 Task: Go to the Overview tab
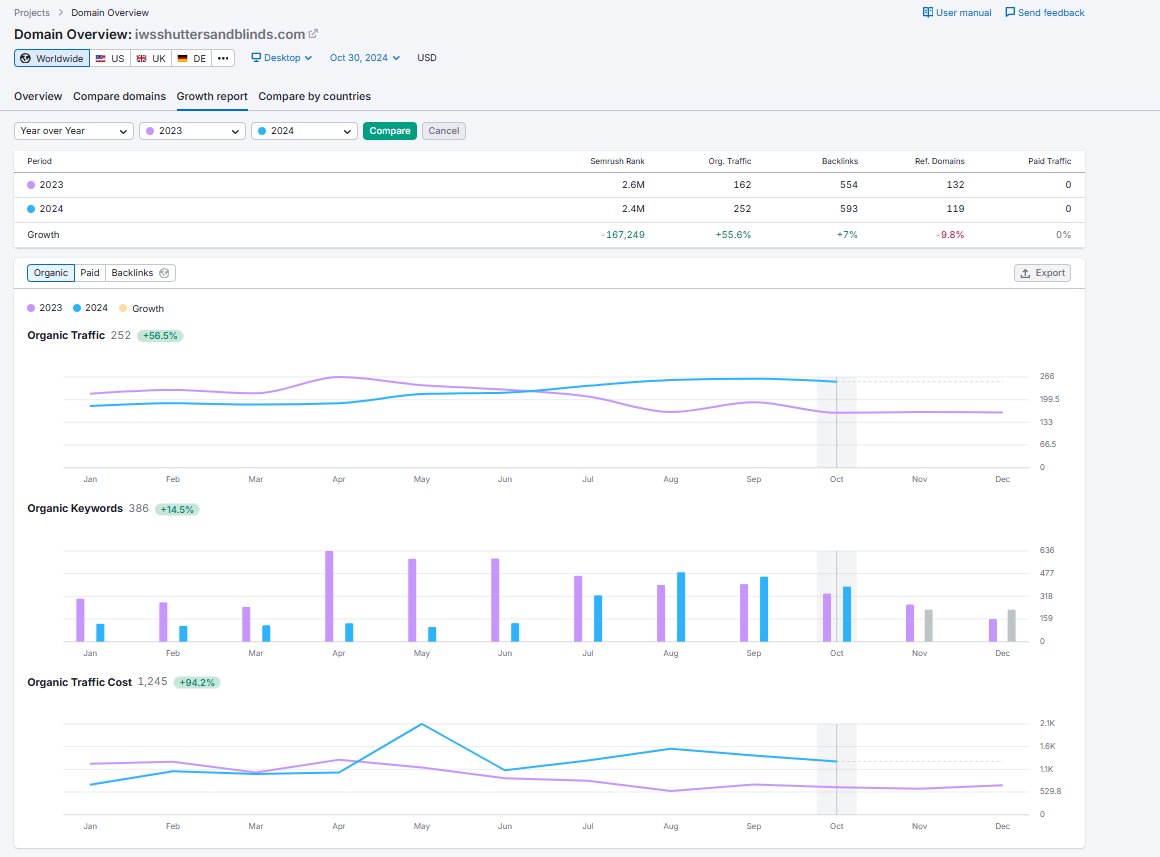tap(38, 96)
